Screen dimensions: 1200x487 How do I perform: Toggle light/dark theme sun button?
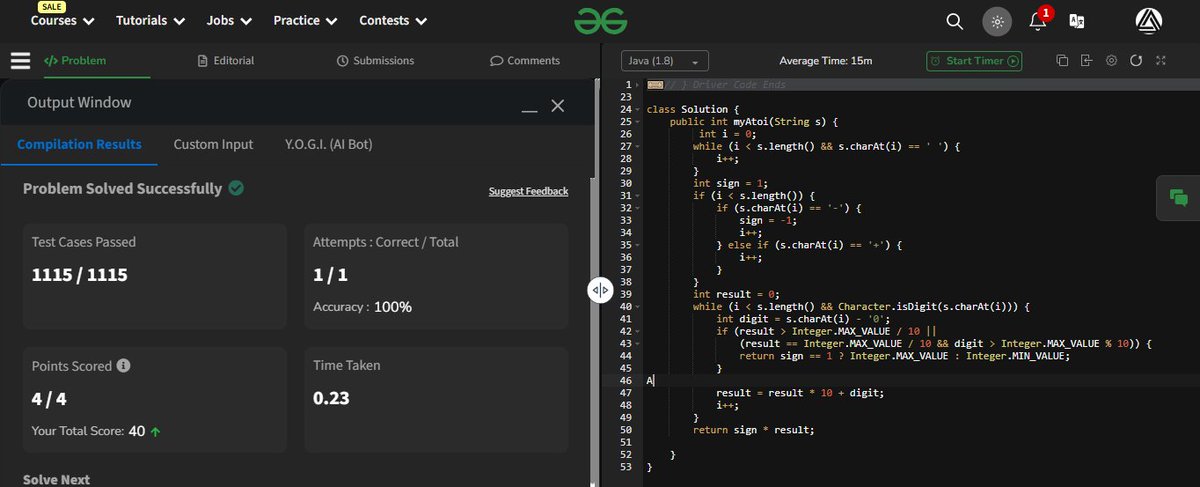pyautogui.click(x=996, y=20)
